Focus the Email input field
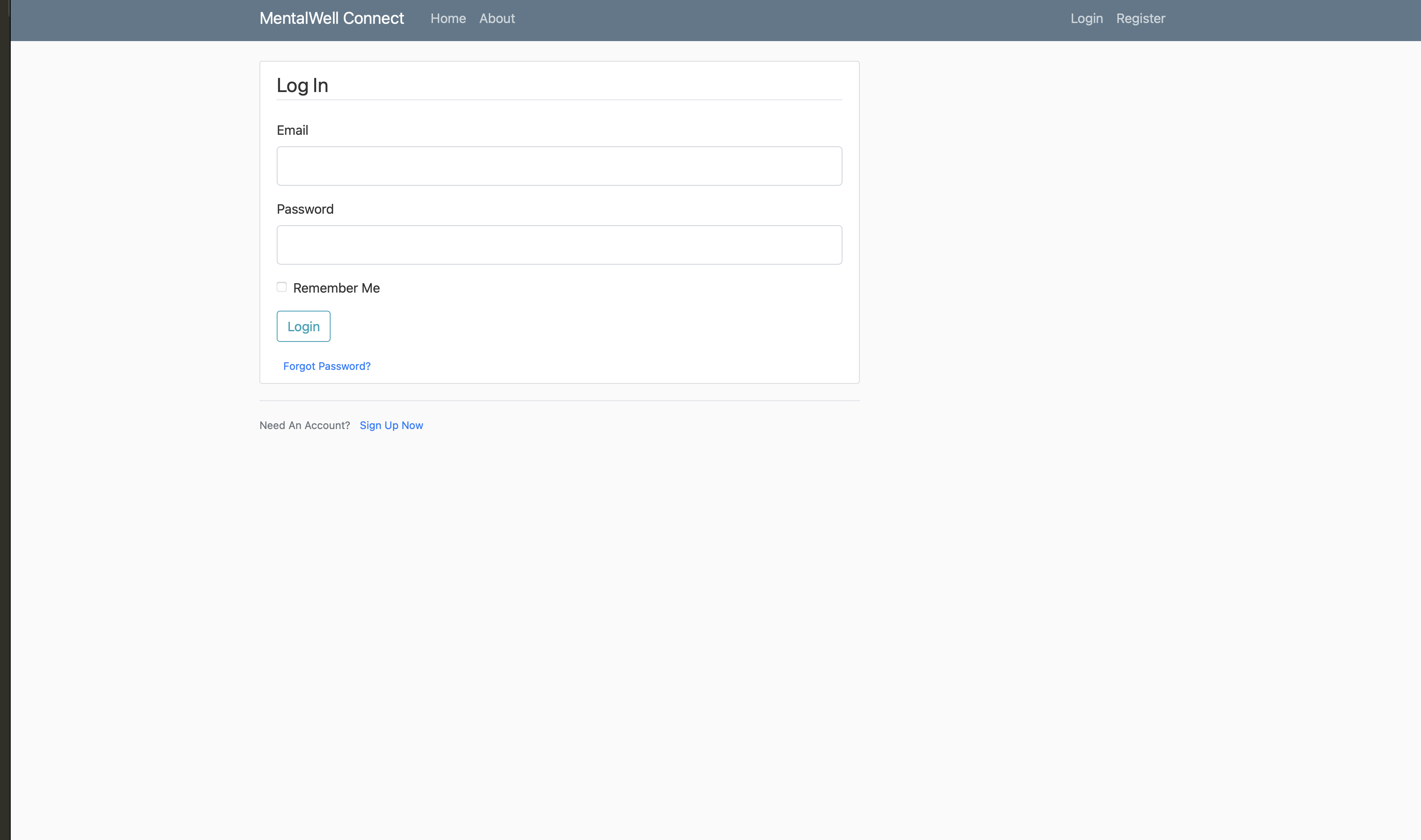 pos(559,166)
